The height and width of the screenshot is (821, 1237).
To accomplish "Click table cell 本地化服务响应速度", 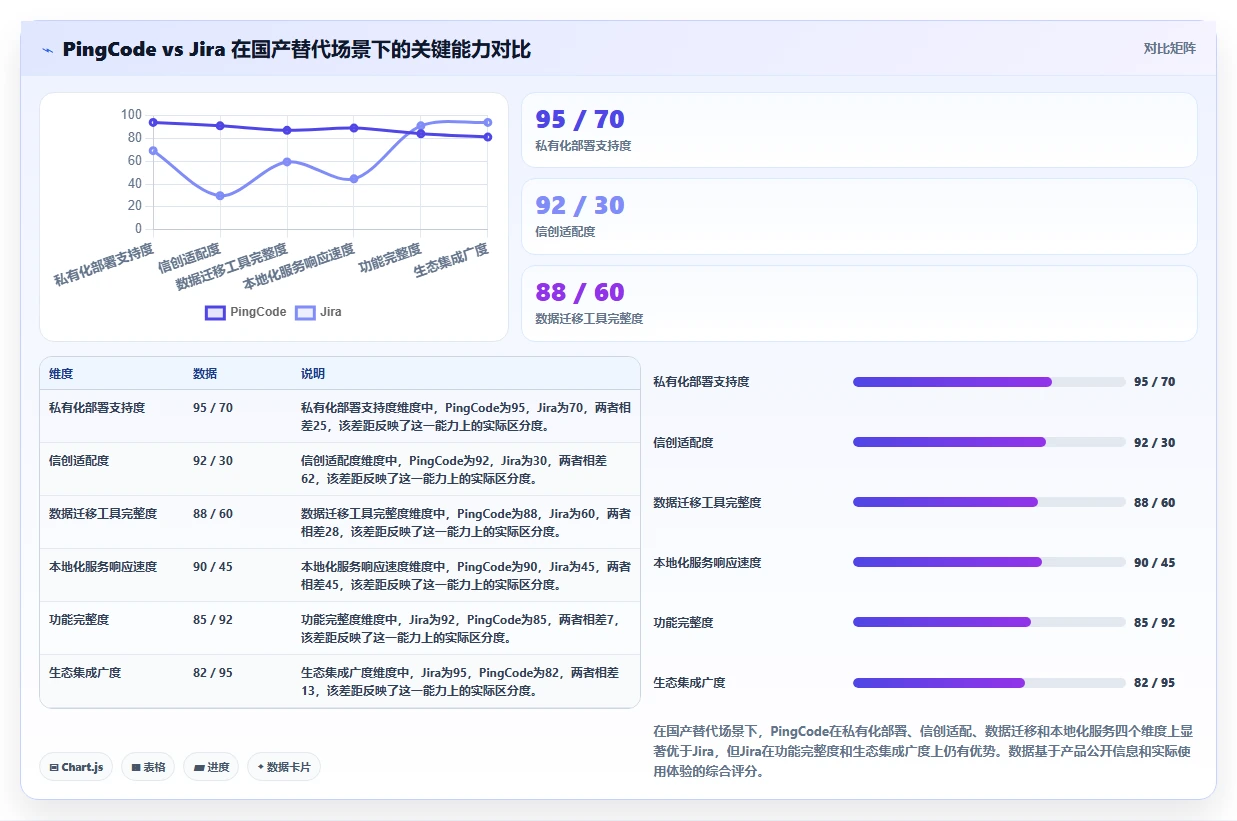I will [103, 567].
